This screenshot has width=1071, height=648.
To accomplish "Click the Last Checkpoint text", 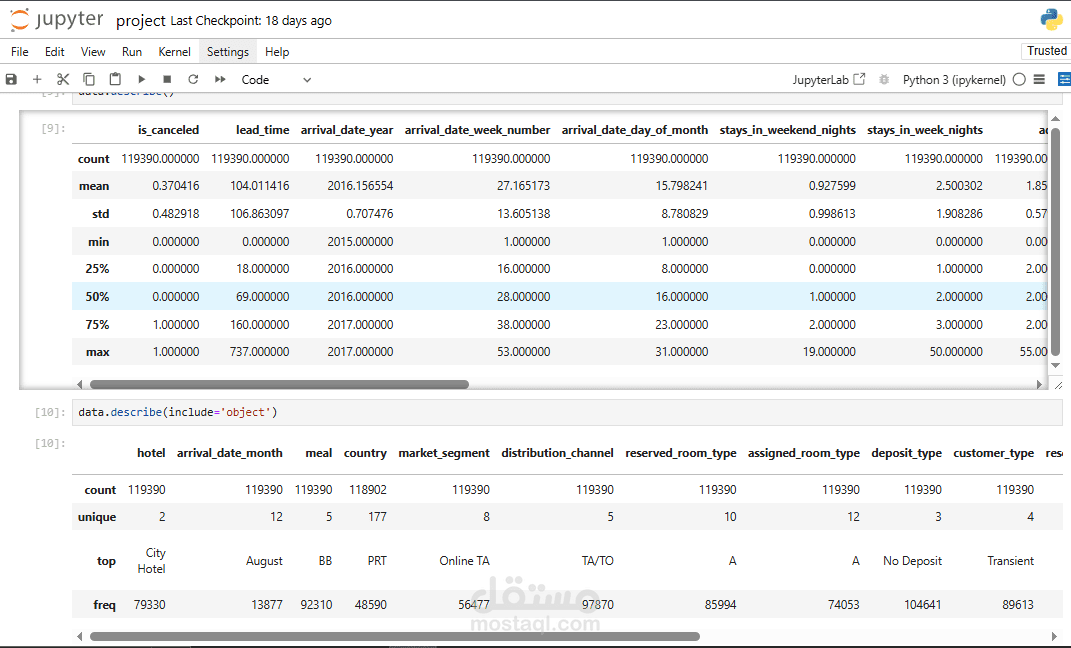I will coord(251,20).
